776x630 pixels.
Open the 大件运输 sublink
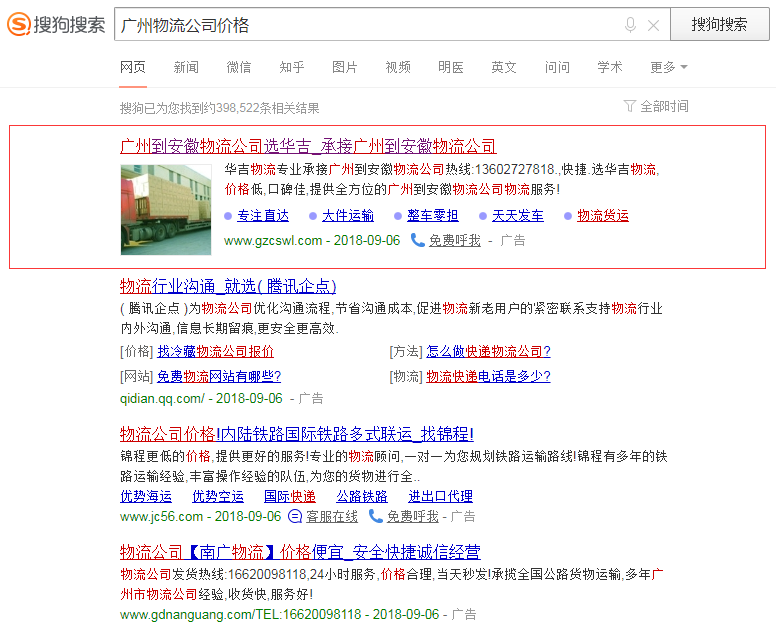(348, 216)
